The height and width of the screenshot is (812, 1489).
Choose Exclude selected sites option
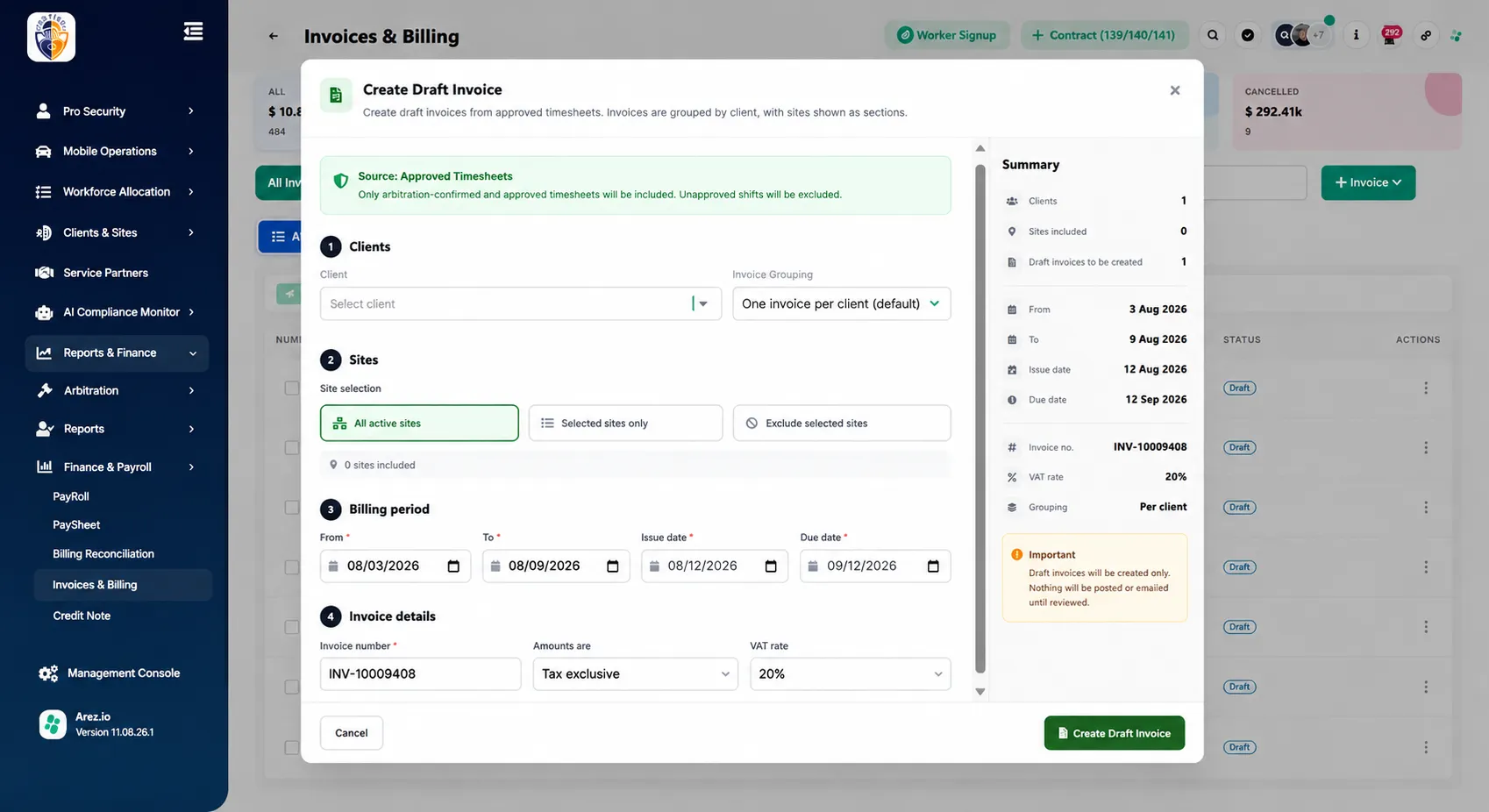[x=842, y=423]
